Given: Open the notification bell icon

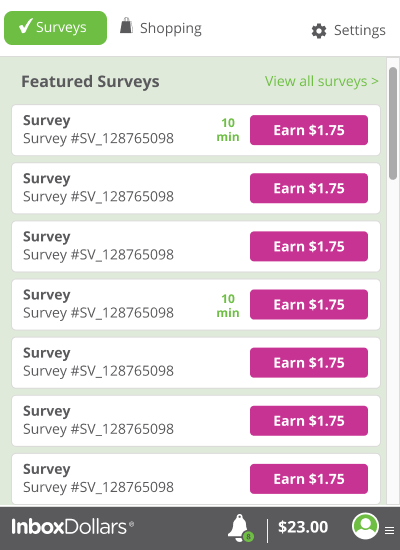Looking at the screenshot, I should click(x=239, y=527).
